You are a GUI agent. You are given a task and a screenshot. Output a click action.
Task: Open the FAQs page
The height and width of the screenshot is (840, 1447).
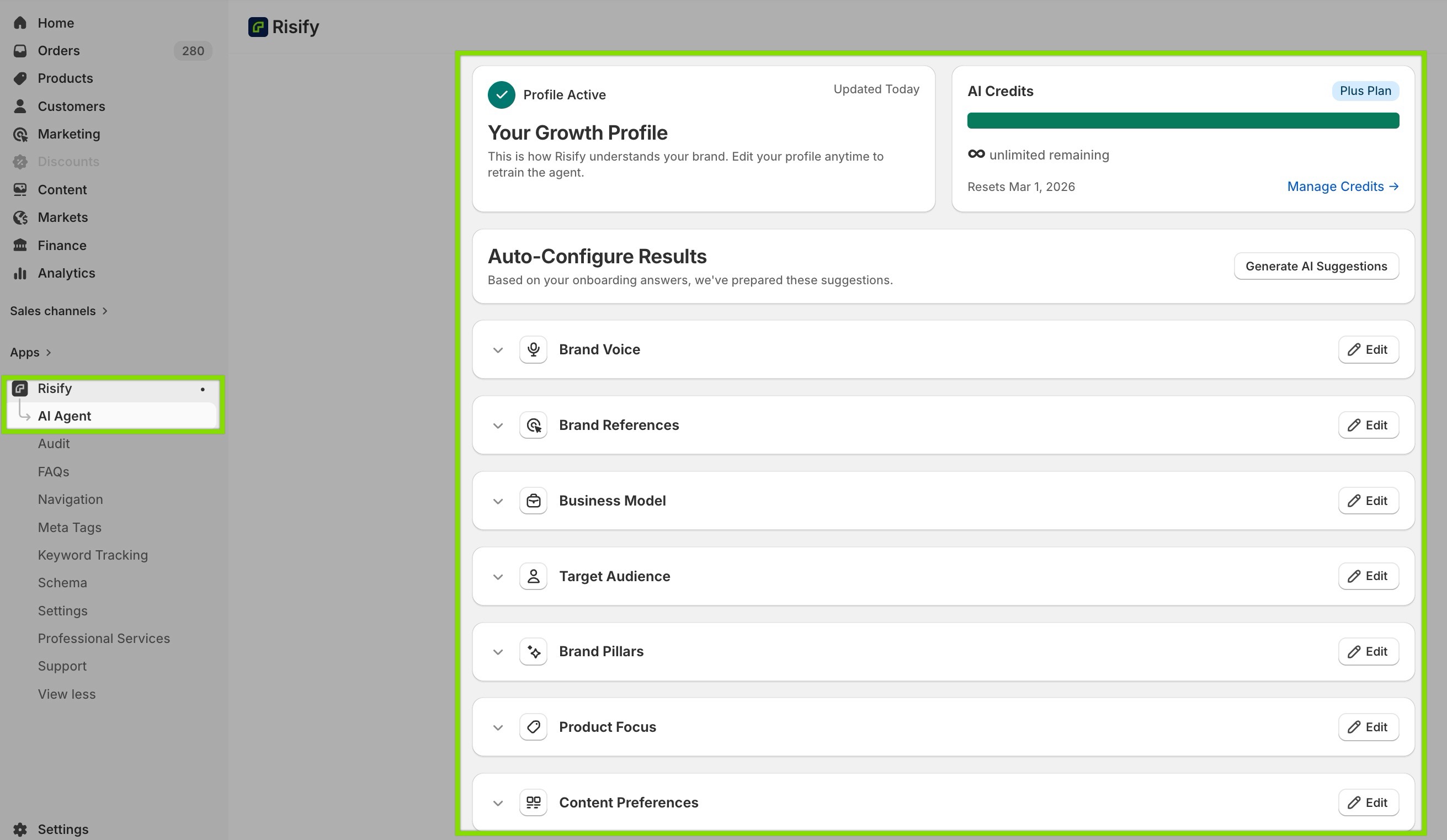(54, 472)
